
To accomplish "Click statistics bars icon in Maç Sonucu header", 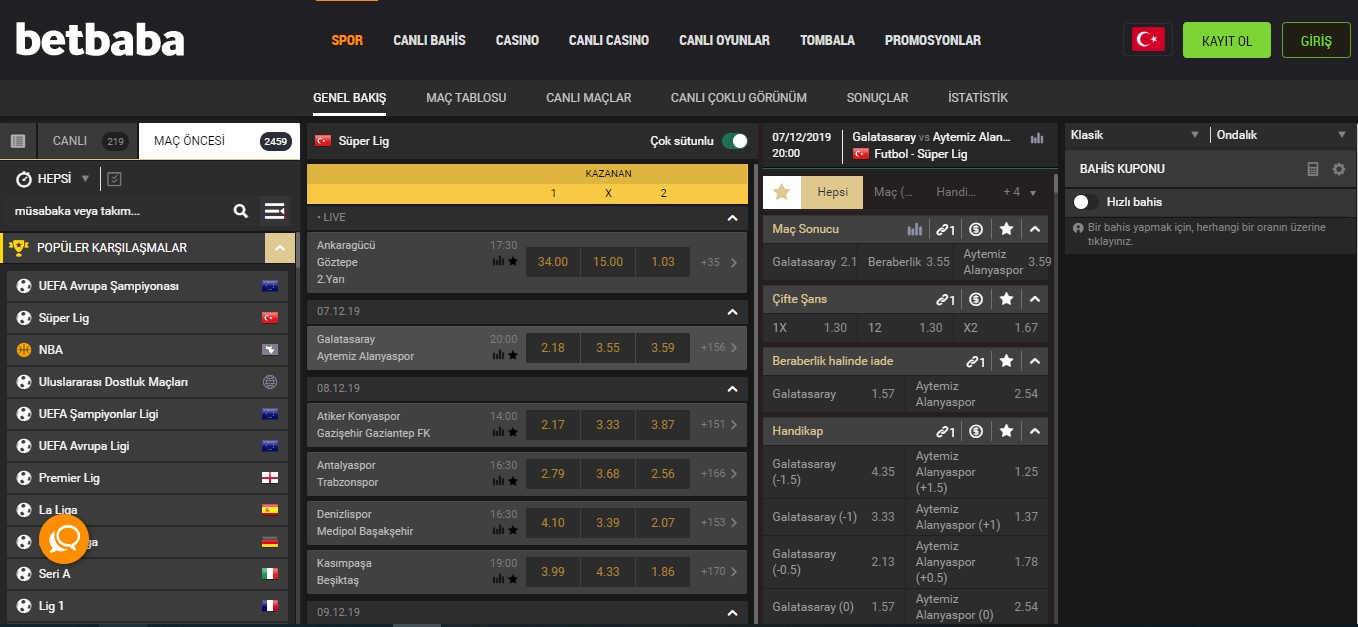I will tap(915, 229).
